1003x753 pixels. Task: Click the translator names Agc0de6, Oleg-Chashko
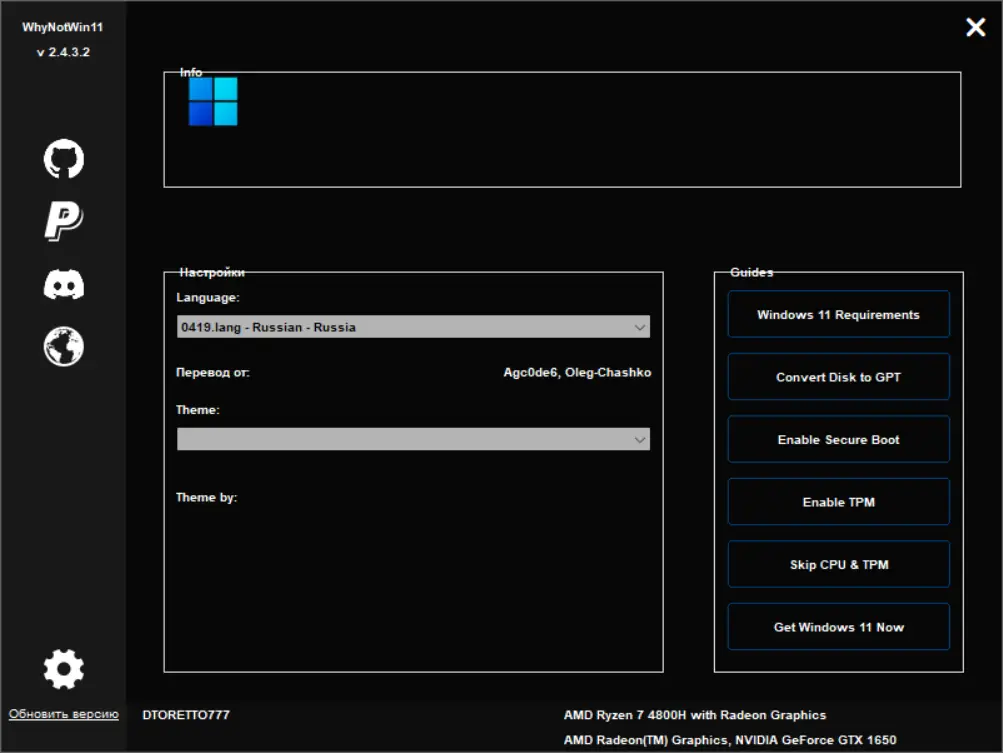click(x=577, y=372)
